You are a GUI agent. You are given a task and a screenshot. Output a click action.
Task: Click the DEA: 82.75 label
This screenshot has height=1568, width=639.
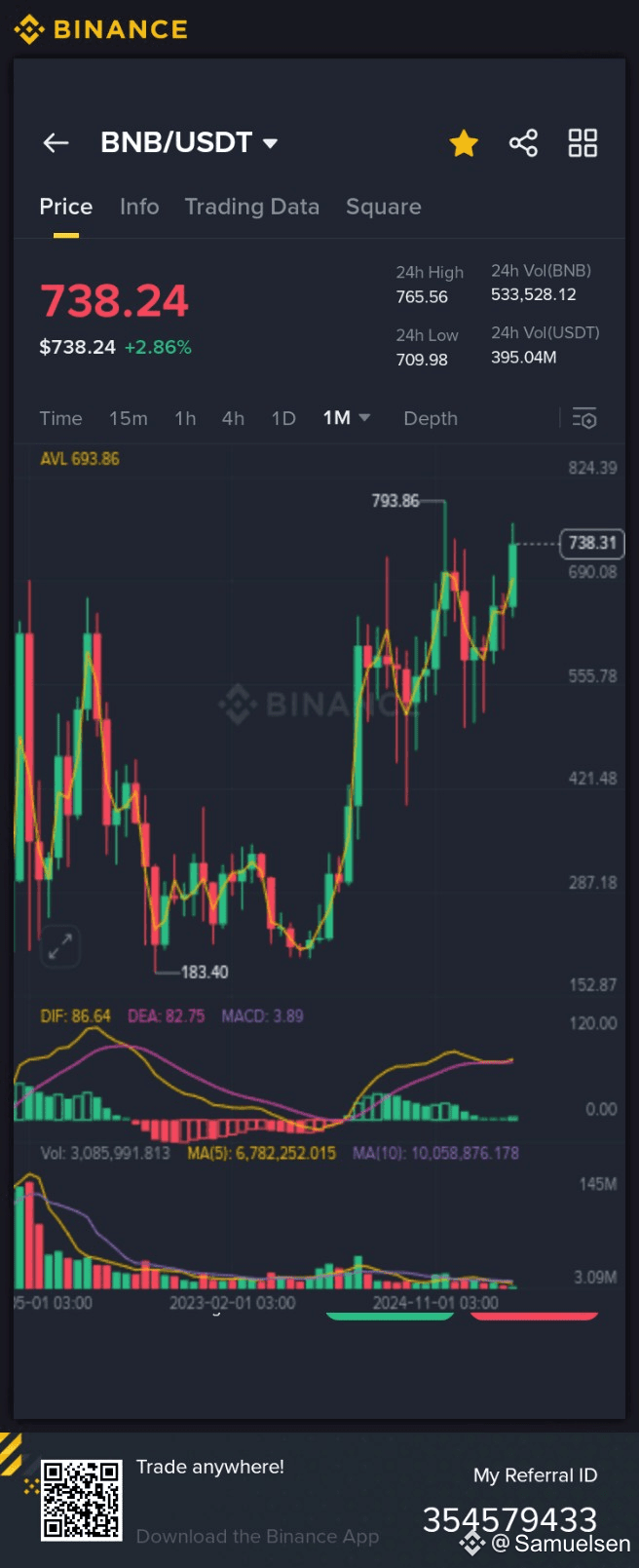pos(167,1015)
